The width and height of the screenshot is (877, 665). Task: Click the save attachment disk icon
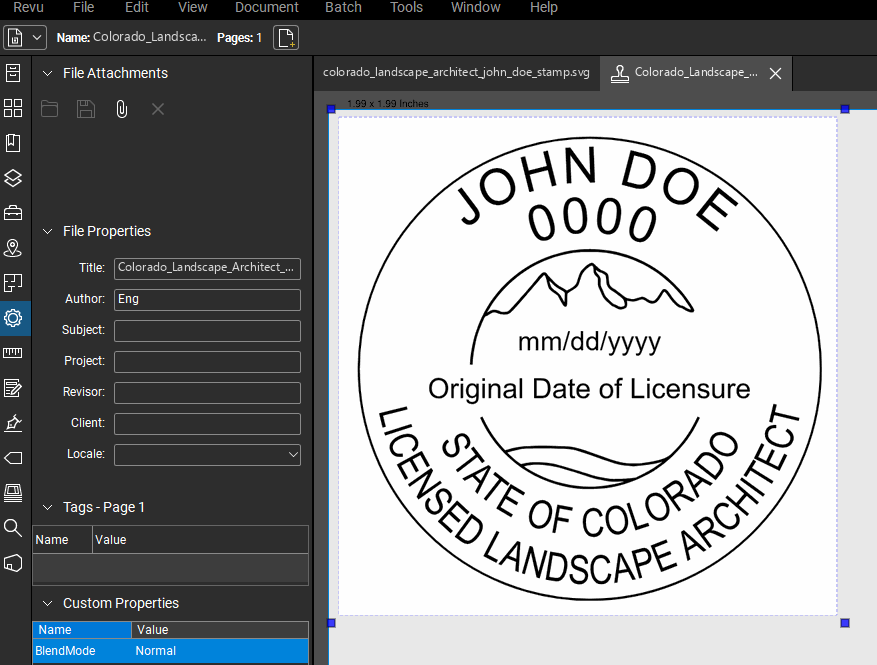[86, 109]
